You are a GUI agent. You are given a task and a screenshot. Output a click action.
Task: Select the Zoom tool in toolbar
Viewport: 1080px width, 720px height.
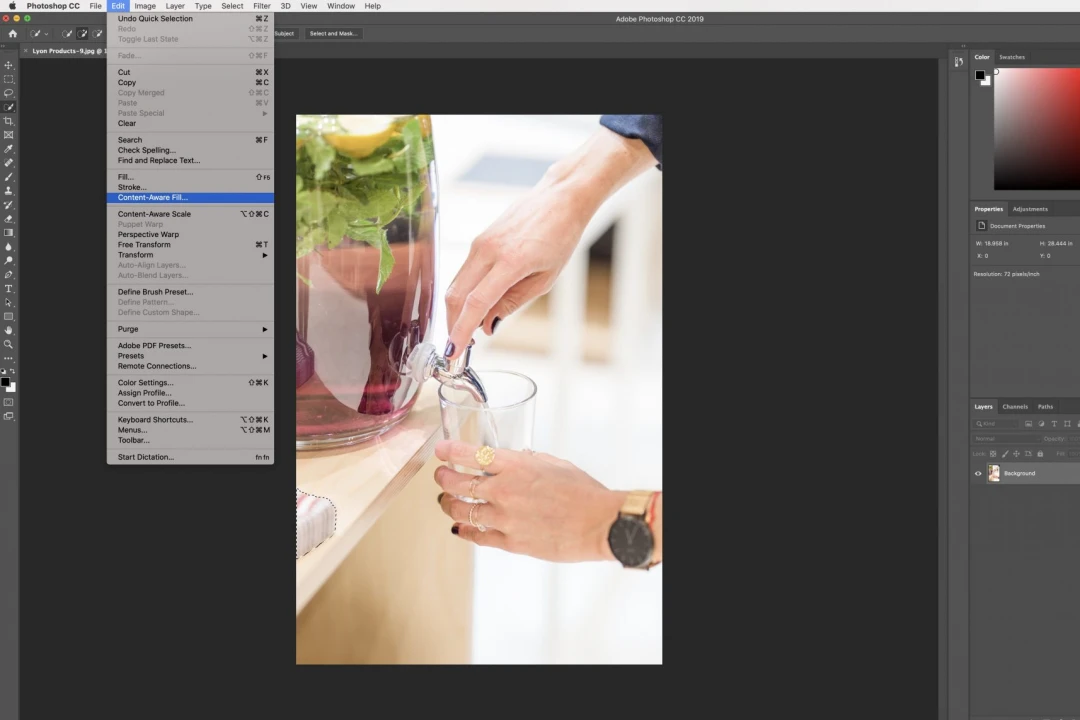click(9, 344)
